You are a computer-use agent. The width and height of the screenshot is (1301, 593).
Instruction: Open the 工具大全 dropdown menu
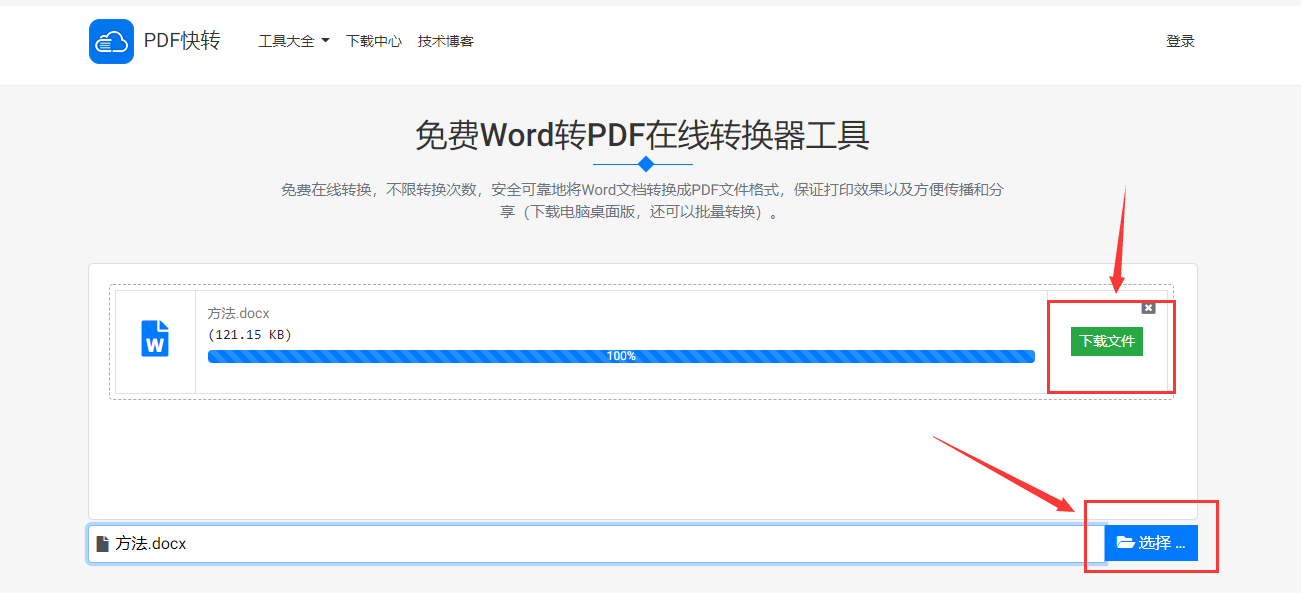pyautogui.click(x=294, y=41)
